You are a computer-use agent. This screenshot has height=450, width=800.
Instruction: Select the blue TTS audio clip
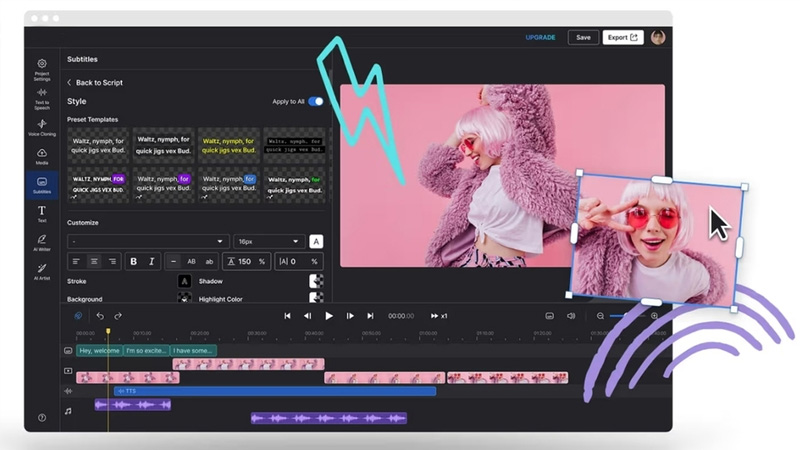tap(275, 391)
